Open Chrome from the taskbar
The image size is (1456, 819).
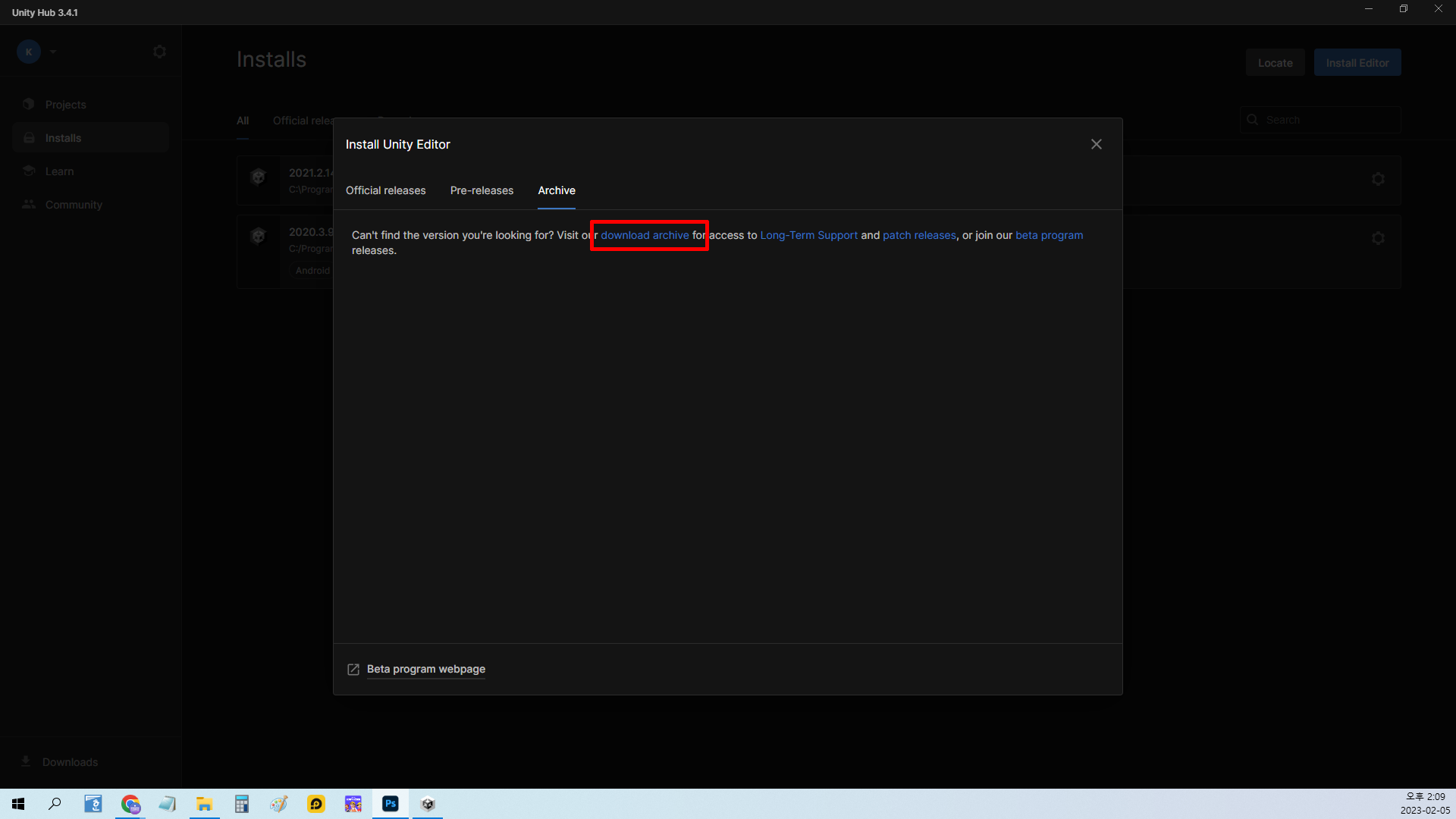coord(130,804)
